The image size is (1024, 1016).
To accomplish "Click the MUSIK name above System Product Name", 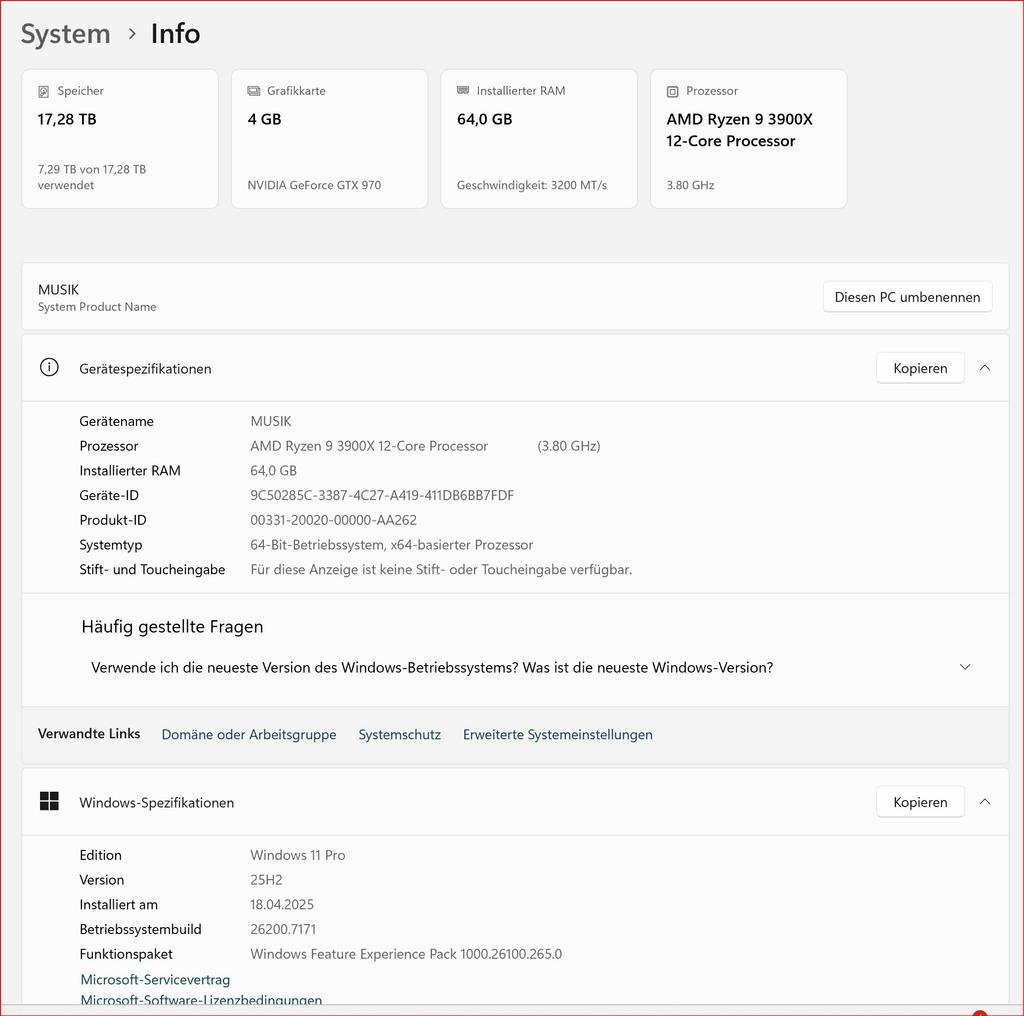I will click(58, 289).
